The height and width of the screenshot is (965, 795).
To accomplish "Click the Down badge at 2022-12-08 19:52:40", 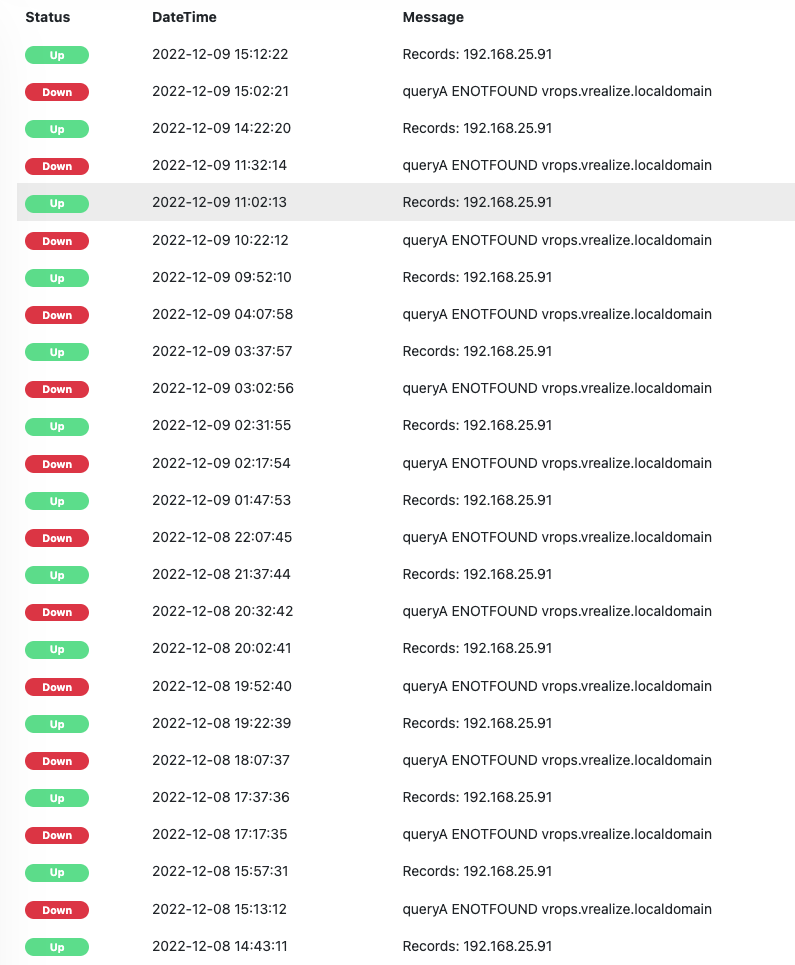I will (57, 687).
